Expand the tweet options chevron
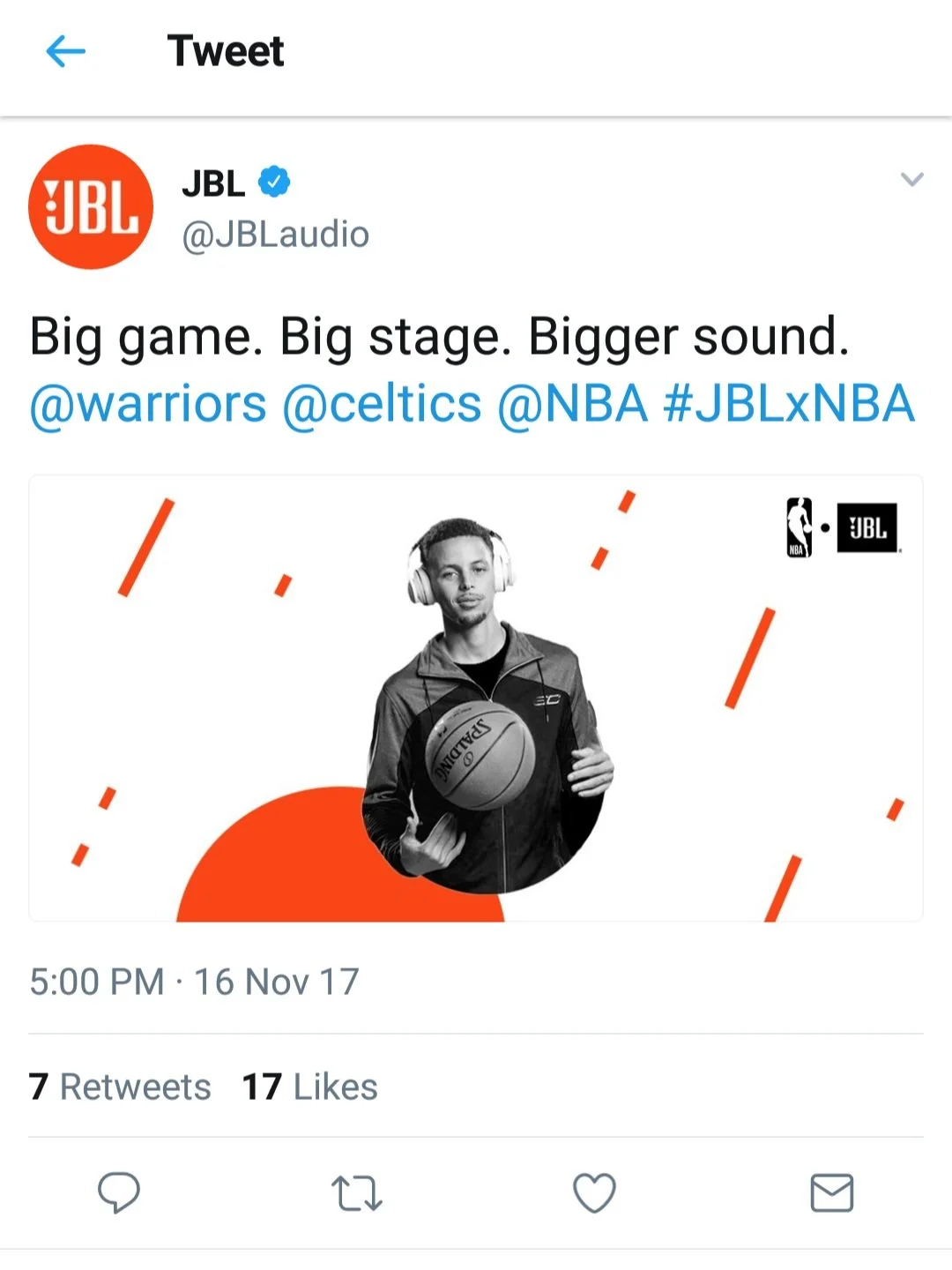Image resolution: width=952 pixels, height=1270 pixels. point(911,179)
